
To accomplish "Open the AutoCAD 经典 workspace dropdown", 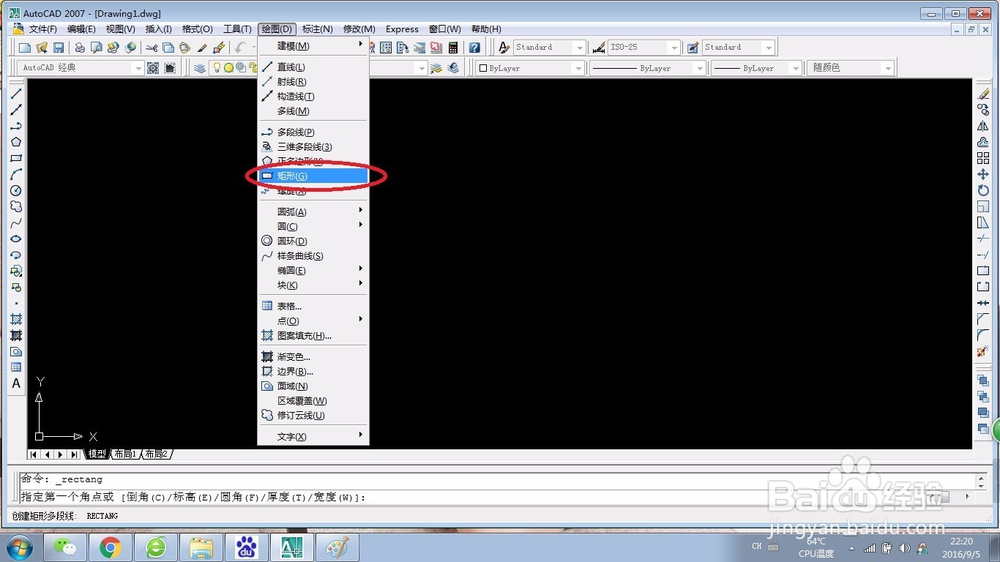I will (138, 68).
